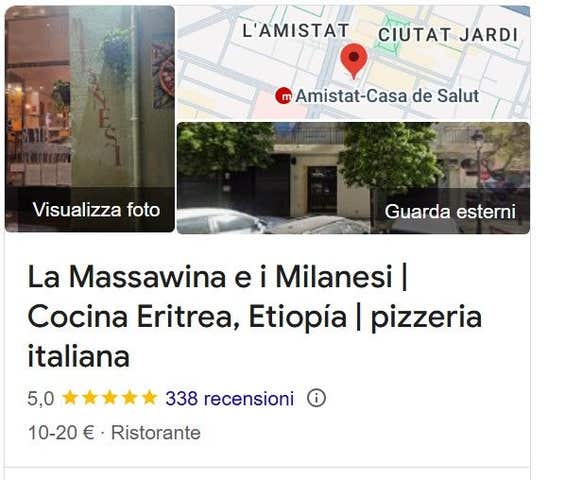
Task: Click the Amistat-Casa de Salut station label
Action: (x=387, y=96)
